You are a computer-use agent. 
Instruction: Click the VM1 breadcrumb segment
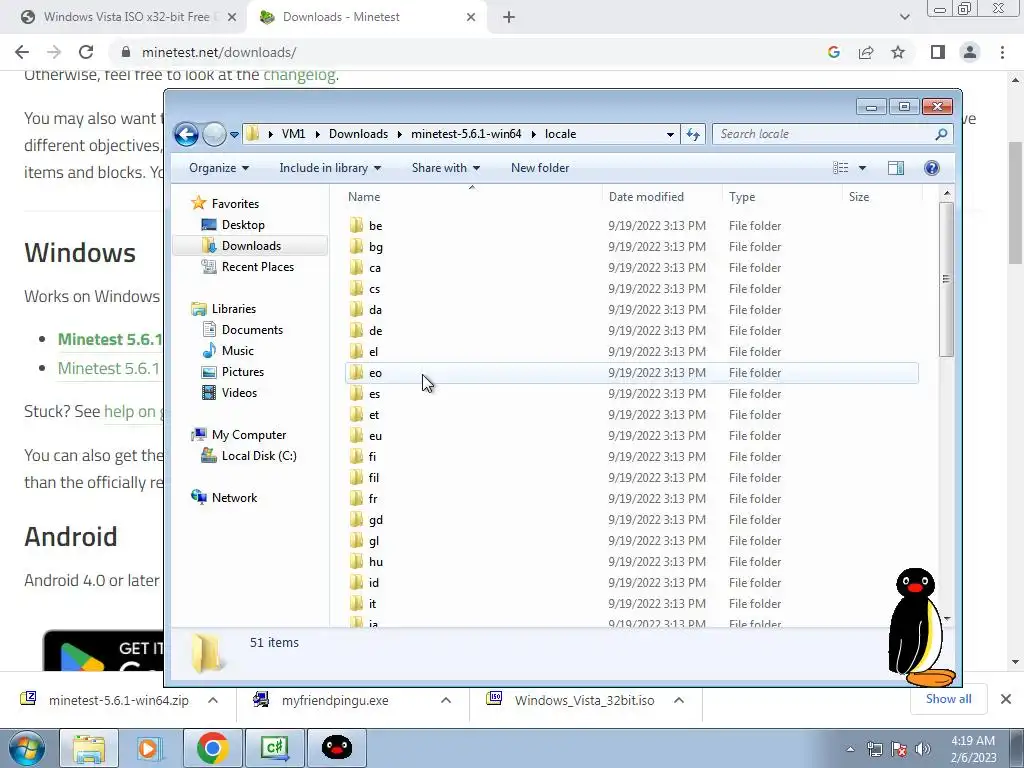pyautogui.click(x=293, y=134)
